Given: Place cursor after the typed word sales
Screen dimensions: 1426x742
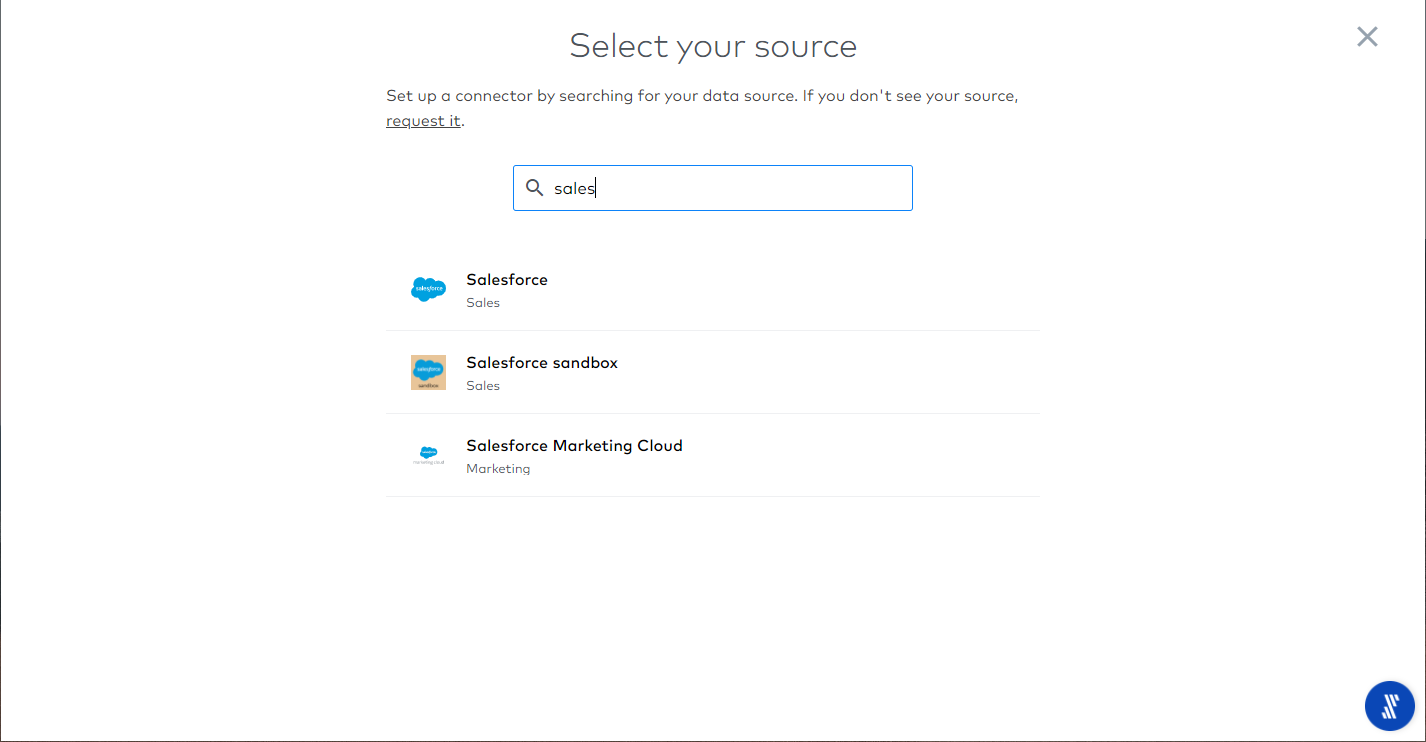Looking at the screenshot, I should 597,188.
